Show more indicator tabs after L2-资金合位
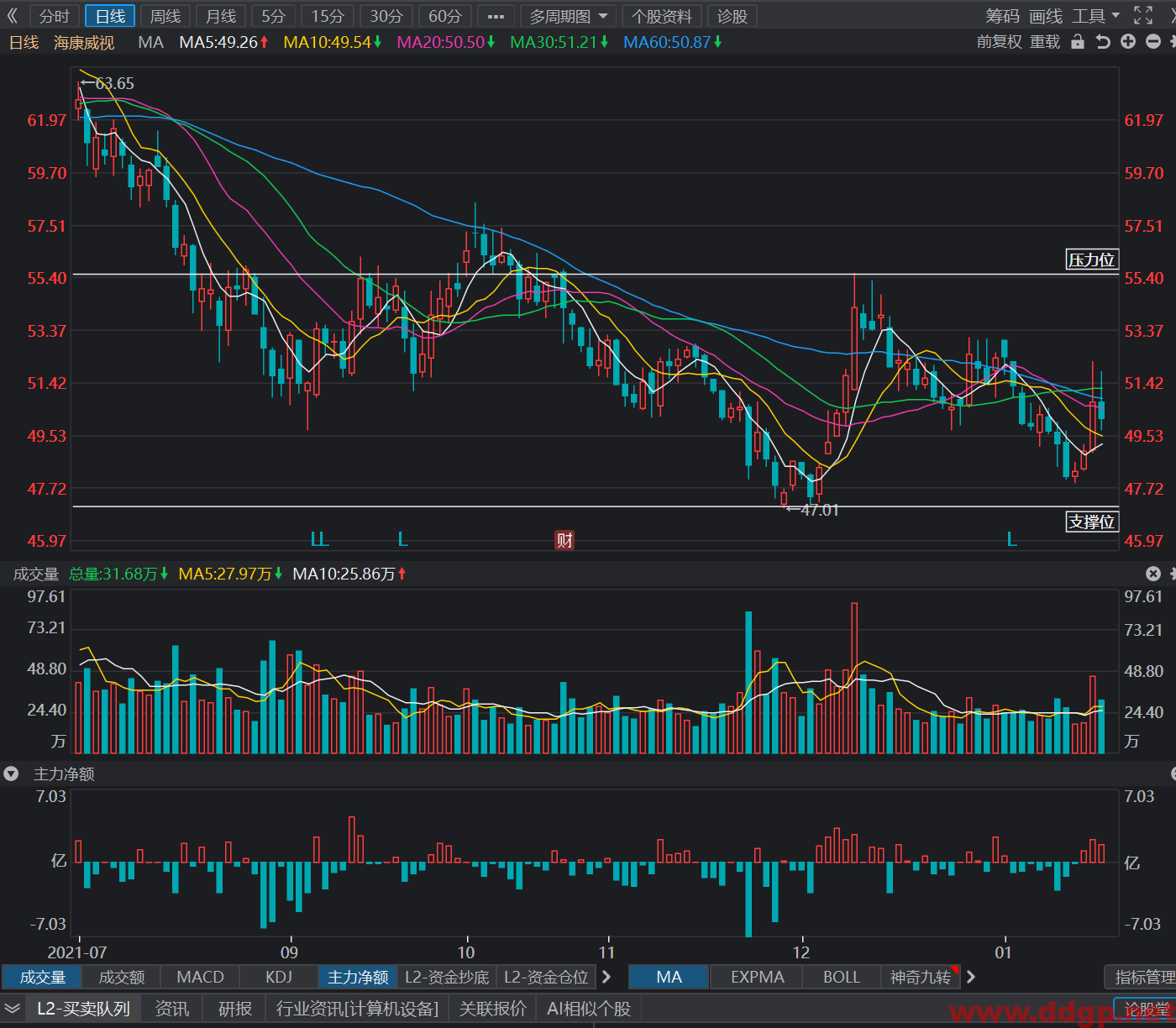Image resolution: width=1176 pixels, height=1028 pixels. tap(606, 977)
